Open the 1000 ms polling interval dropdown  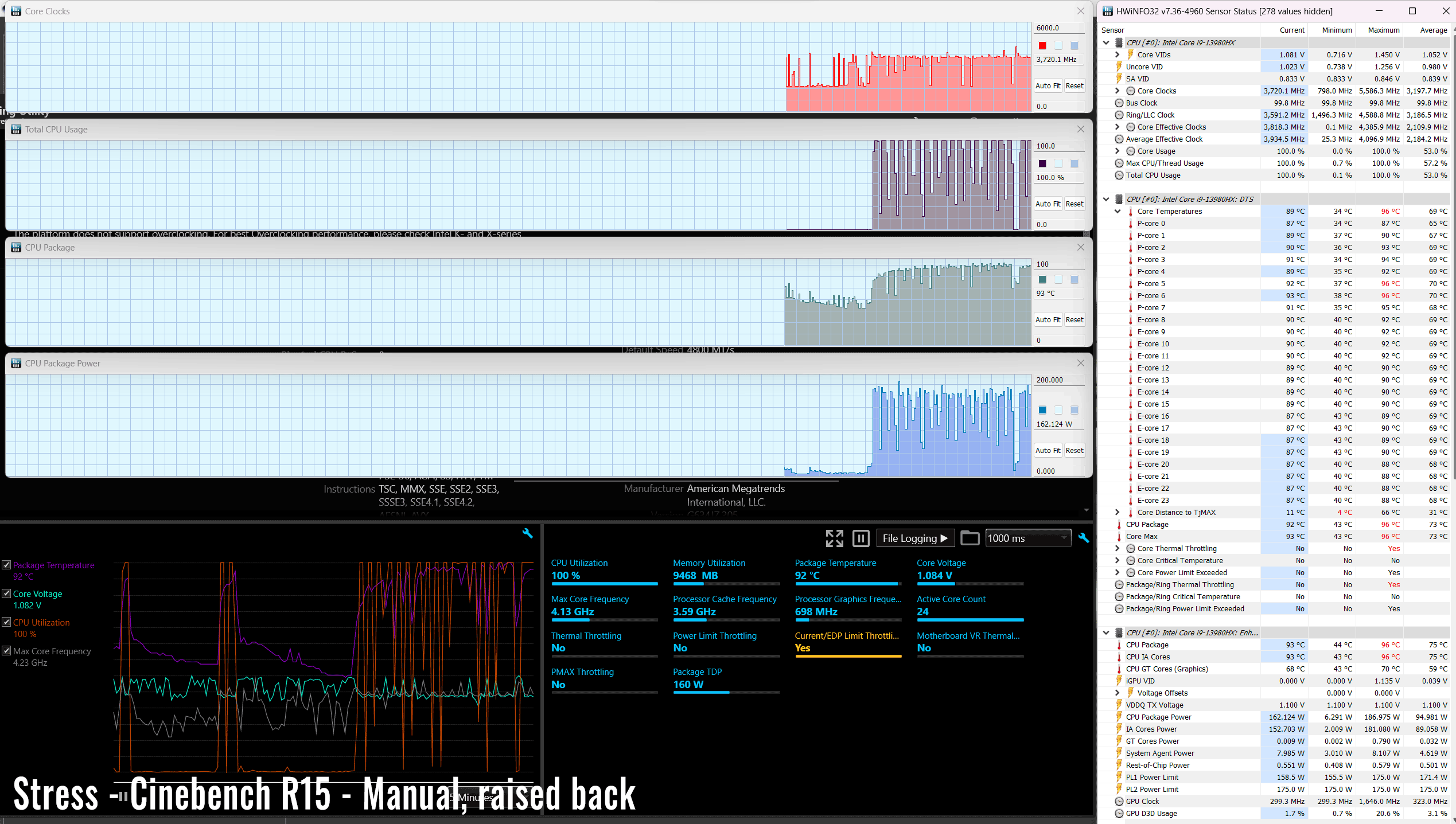(x=1028, y=538)
